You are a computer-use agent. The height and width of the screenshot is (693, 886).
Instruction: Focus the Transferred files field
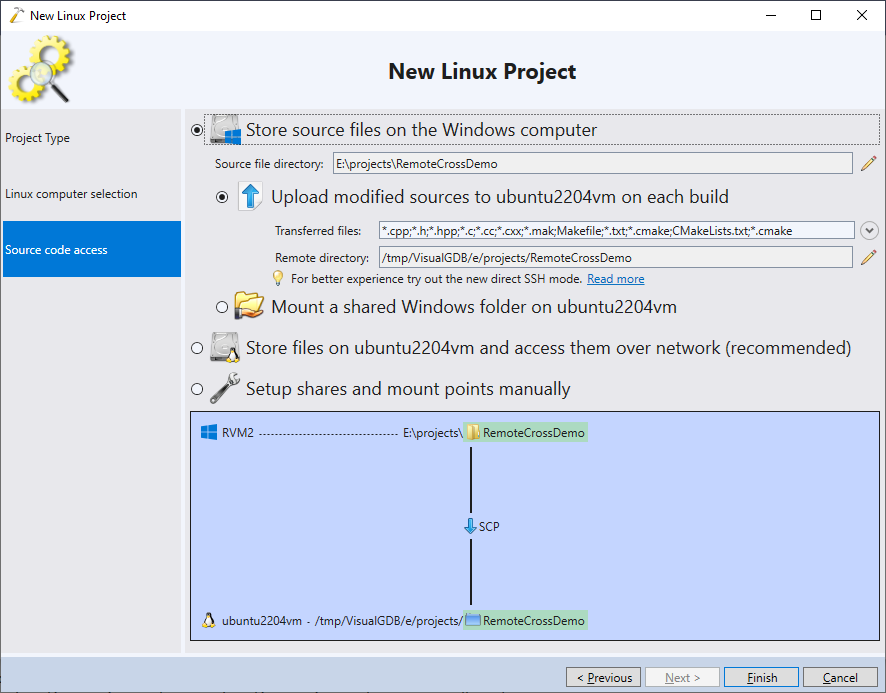[x=616, y=231]
